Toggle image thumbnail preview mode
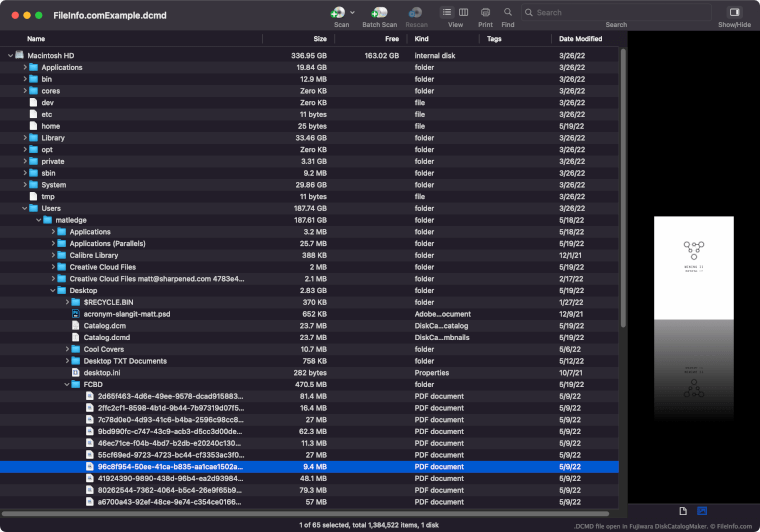This screenshot has width=760, height=532. point(702,511)
